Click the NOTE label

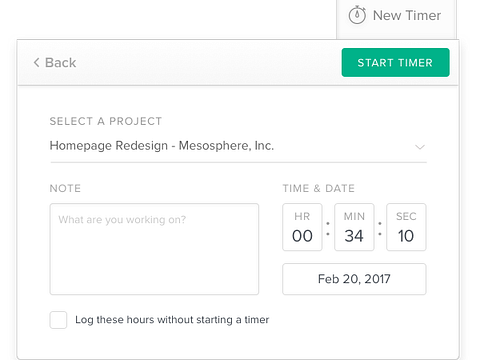(65, 188)
